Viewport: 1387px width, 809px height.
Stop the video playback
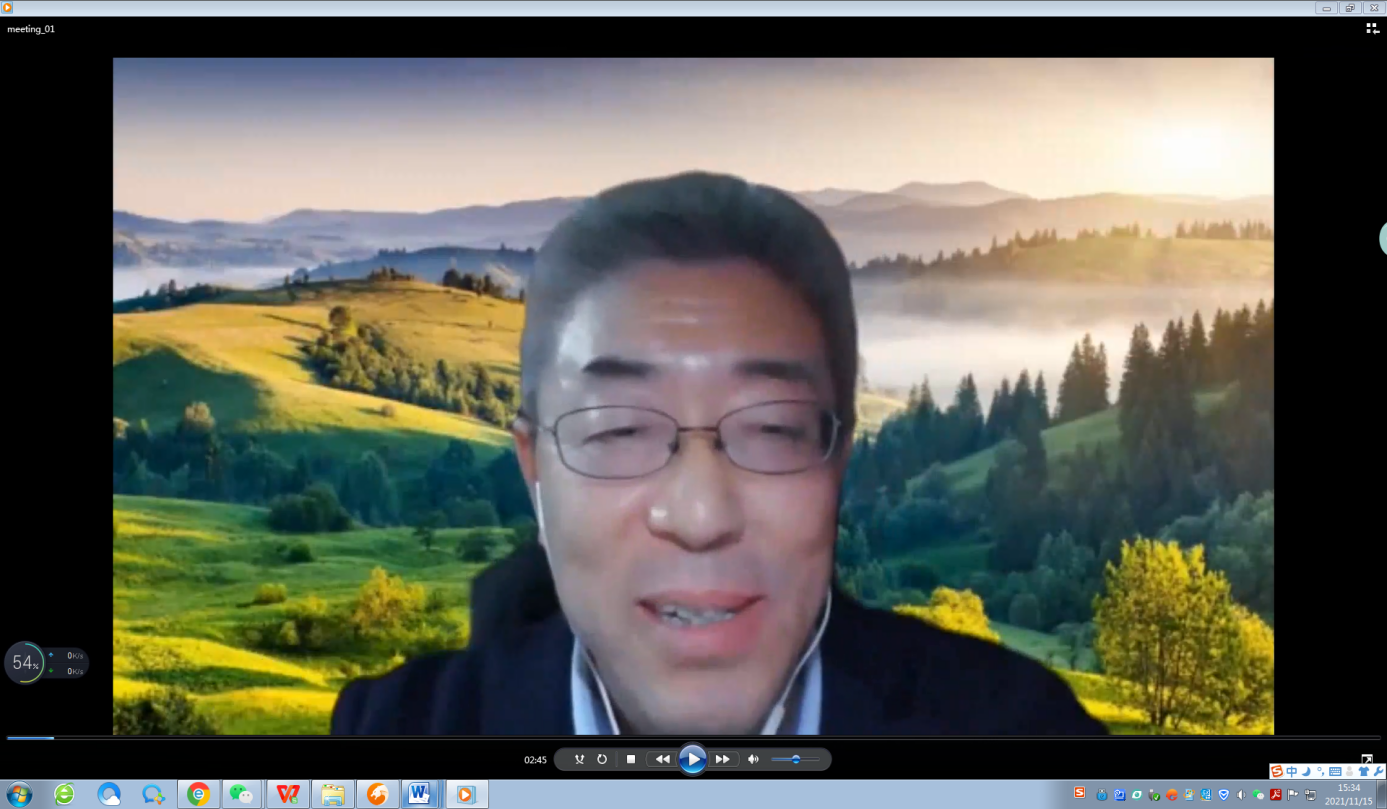click(x=631, y=760)
